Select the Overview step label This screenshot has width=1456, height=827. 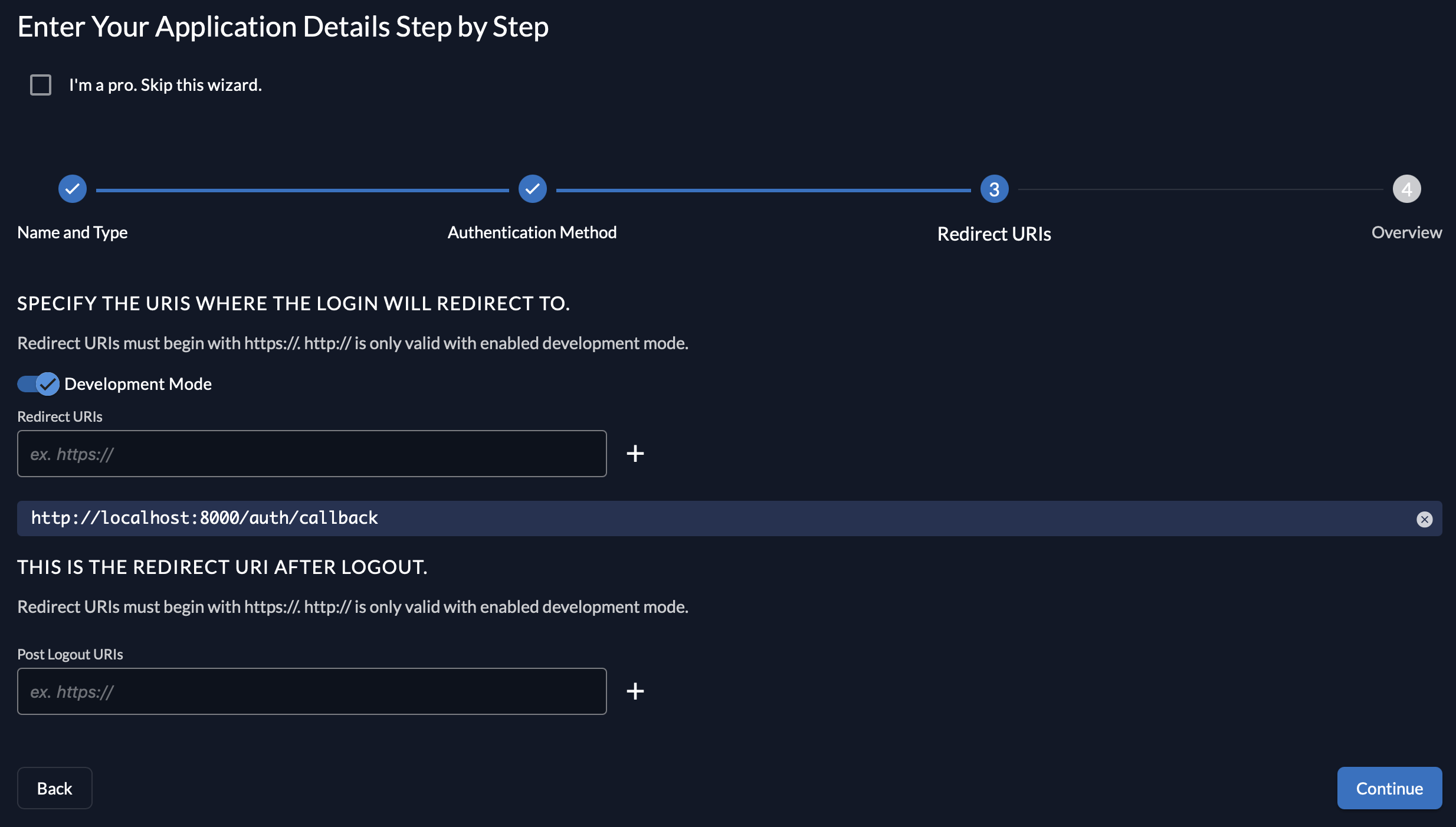coord(1406,232)
